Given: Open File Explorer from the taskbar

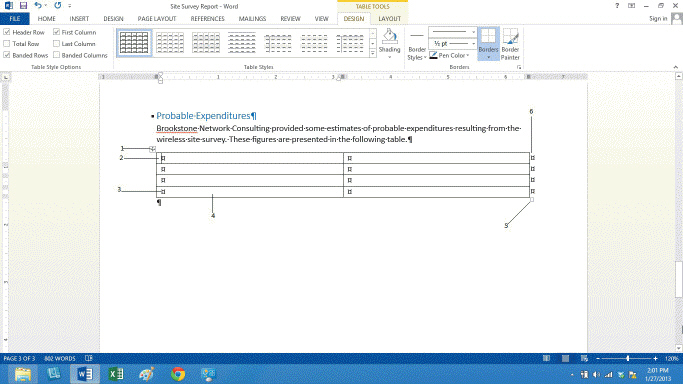Looking at the screenshot, I should [x=23, y=374].
